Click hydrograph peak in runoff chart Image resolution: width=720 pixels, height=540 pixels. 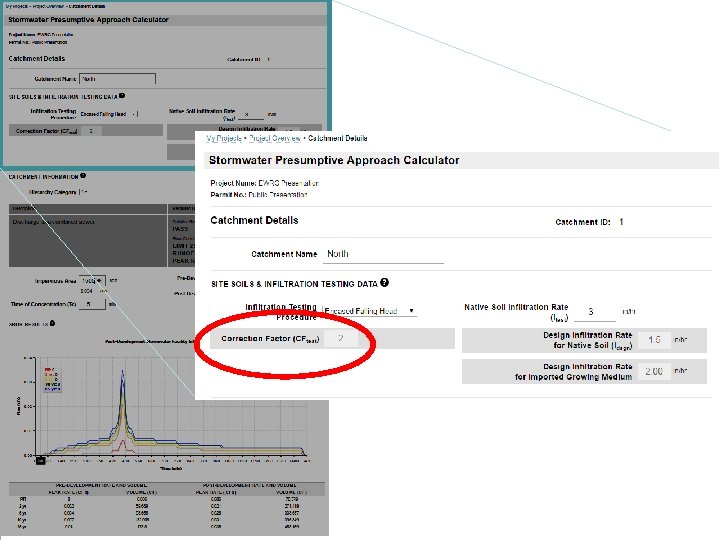123,373
